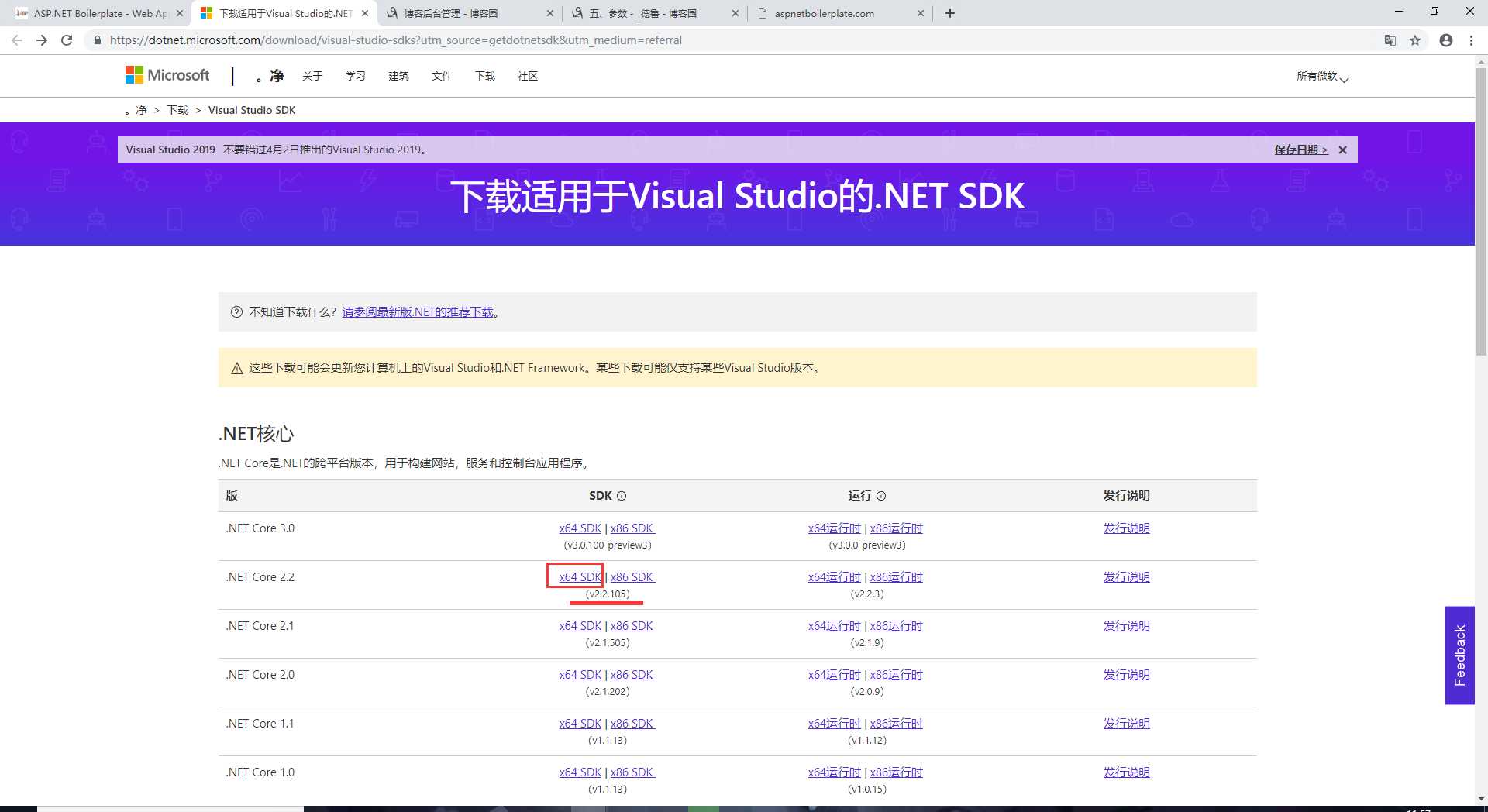Open the Chrome three-dot menu
Viewport: 1488px width, 812px height.
point(1471,40)
